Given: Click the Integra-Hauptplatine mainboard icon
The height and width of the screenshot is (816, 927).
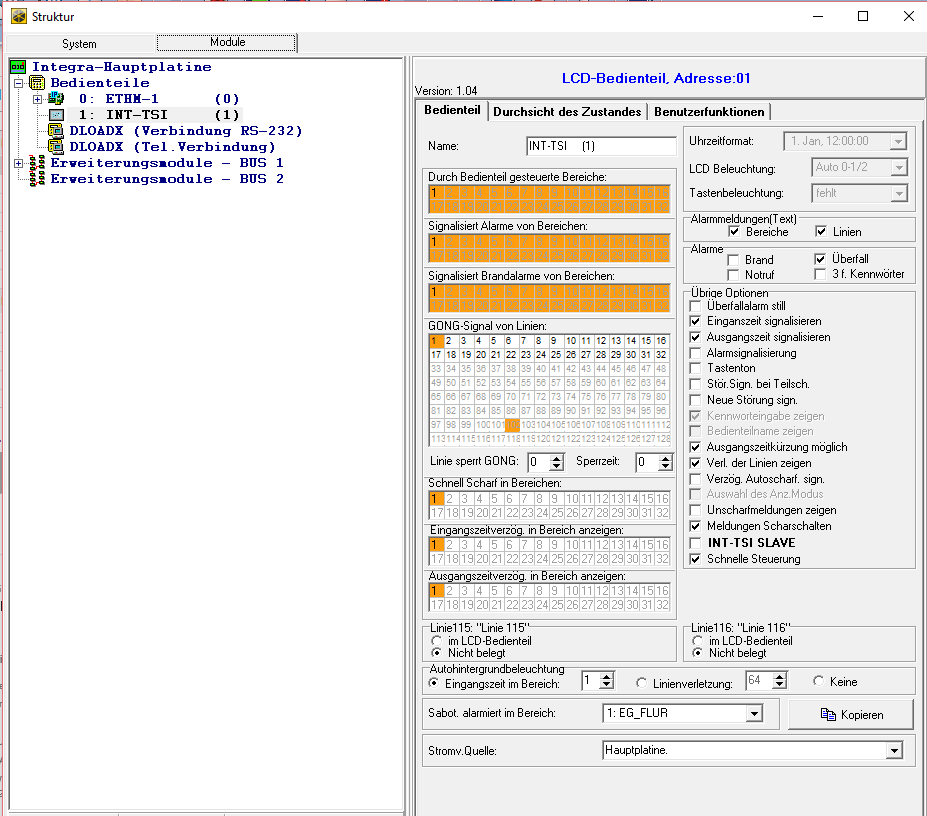Looking at the screenshot, I should (17, 67).
